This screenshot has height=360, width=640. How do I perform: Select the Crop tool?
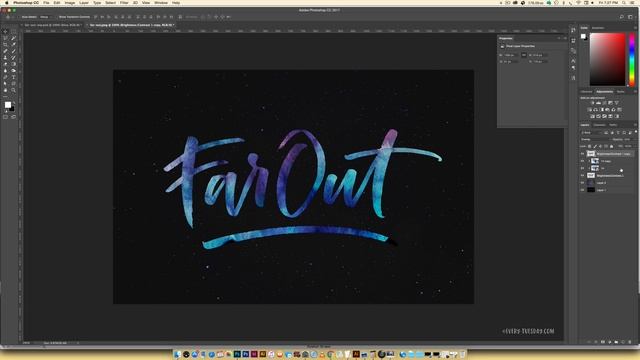click(5, 44)
